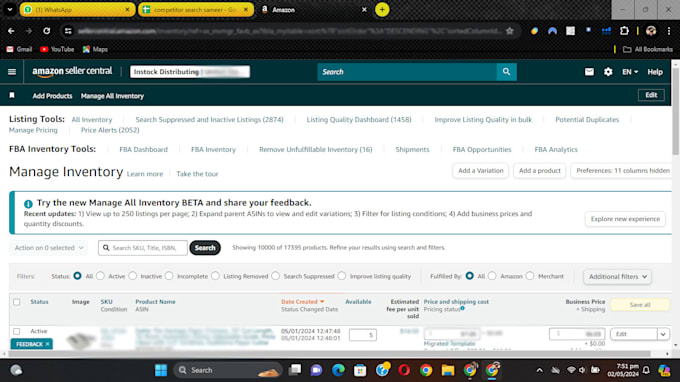The width and height of the screenshot is (680, 382).
Task: Select the Active status filter
Action: pyautogui.click(x=100, y=276)
